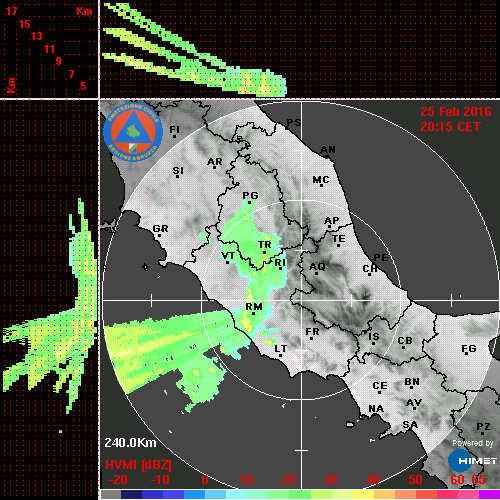The width and height of the screenshot is (500, 500).
Task: Click the IS city label
Action: click(x=374, y=337)
